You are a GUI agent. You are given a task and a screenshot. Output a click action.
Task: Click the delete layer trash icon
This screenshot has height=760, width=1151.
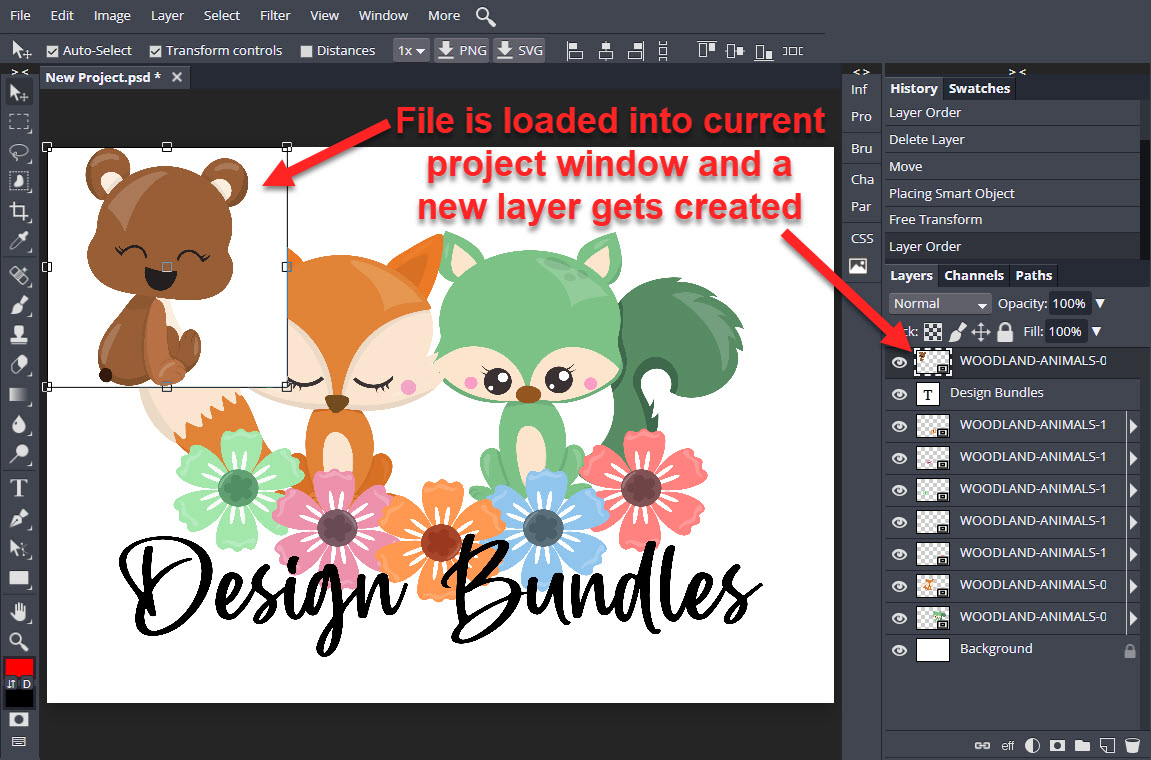point(1133,745)
